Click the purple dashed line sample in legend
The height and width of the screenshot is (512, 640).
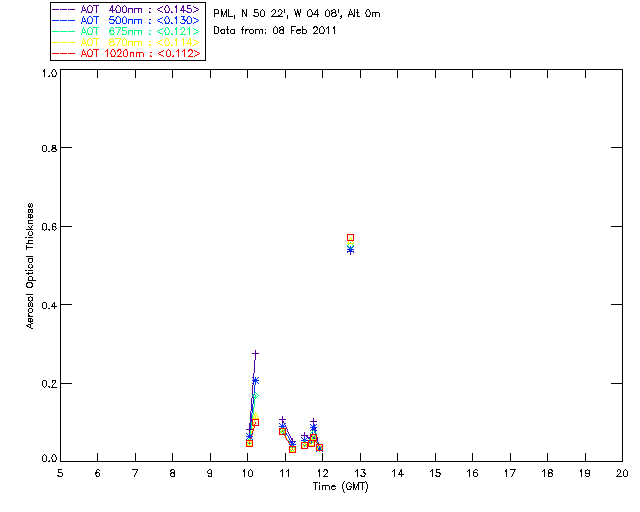coord(64,9)
